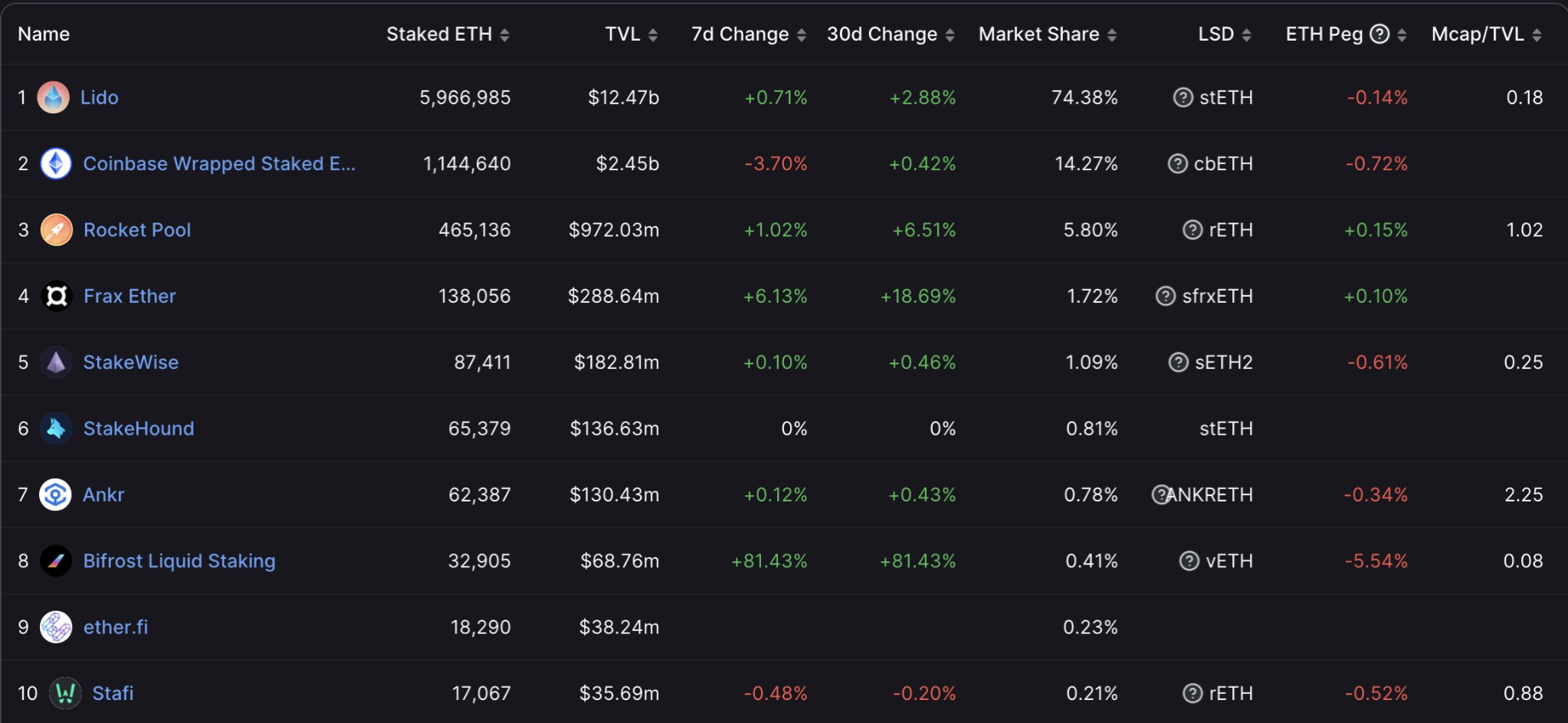Open the Bifrost Liquid Staking link
This screenshot has width=1568, height=723.
[179, 561]
